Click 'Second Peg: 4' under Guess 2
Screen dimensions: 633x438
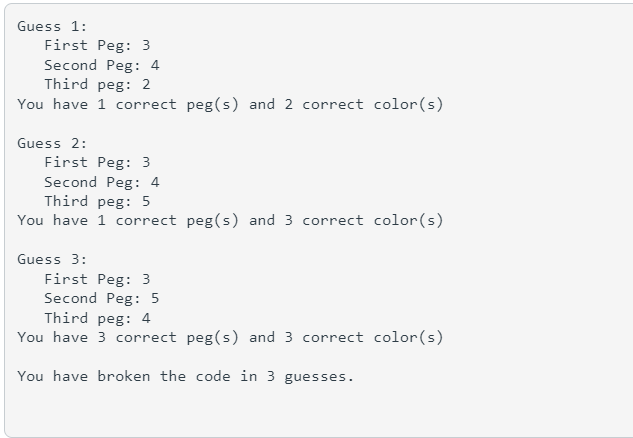point(102,182)
